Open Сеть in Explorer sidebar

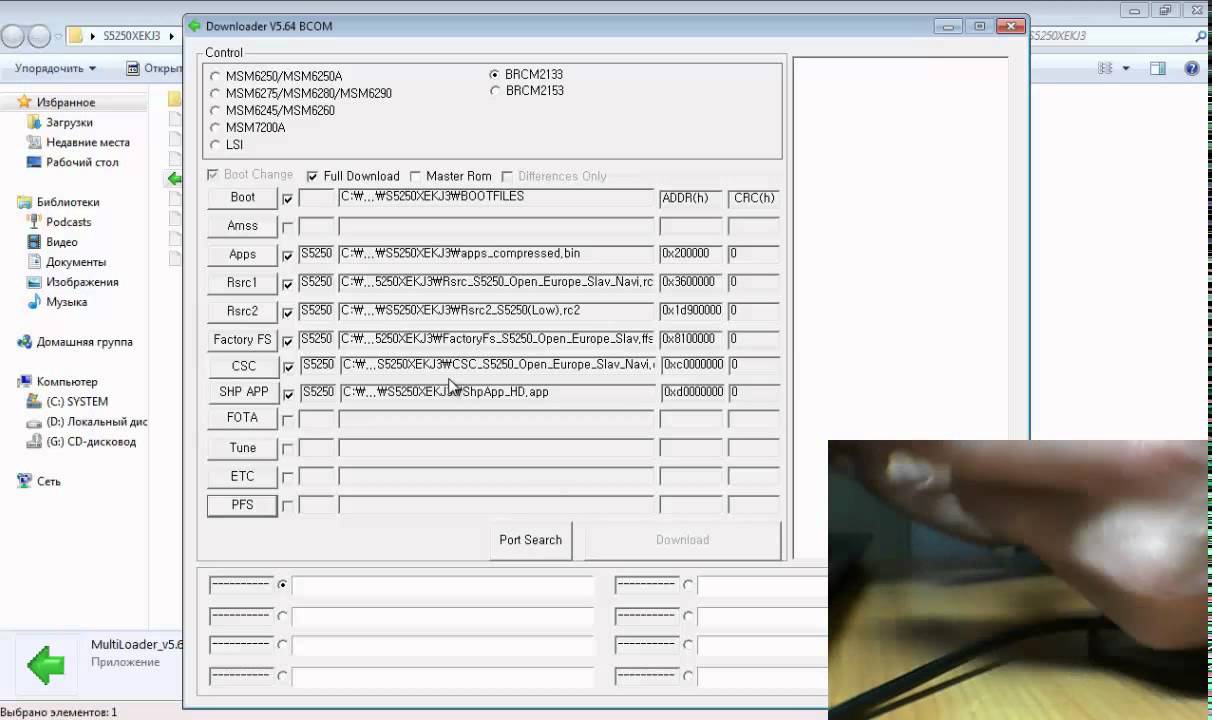49,482
